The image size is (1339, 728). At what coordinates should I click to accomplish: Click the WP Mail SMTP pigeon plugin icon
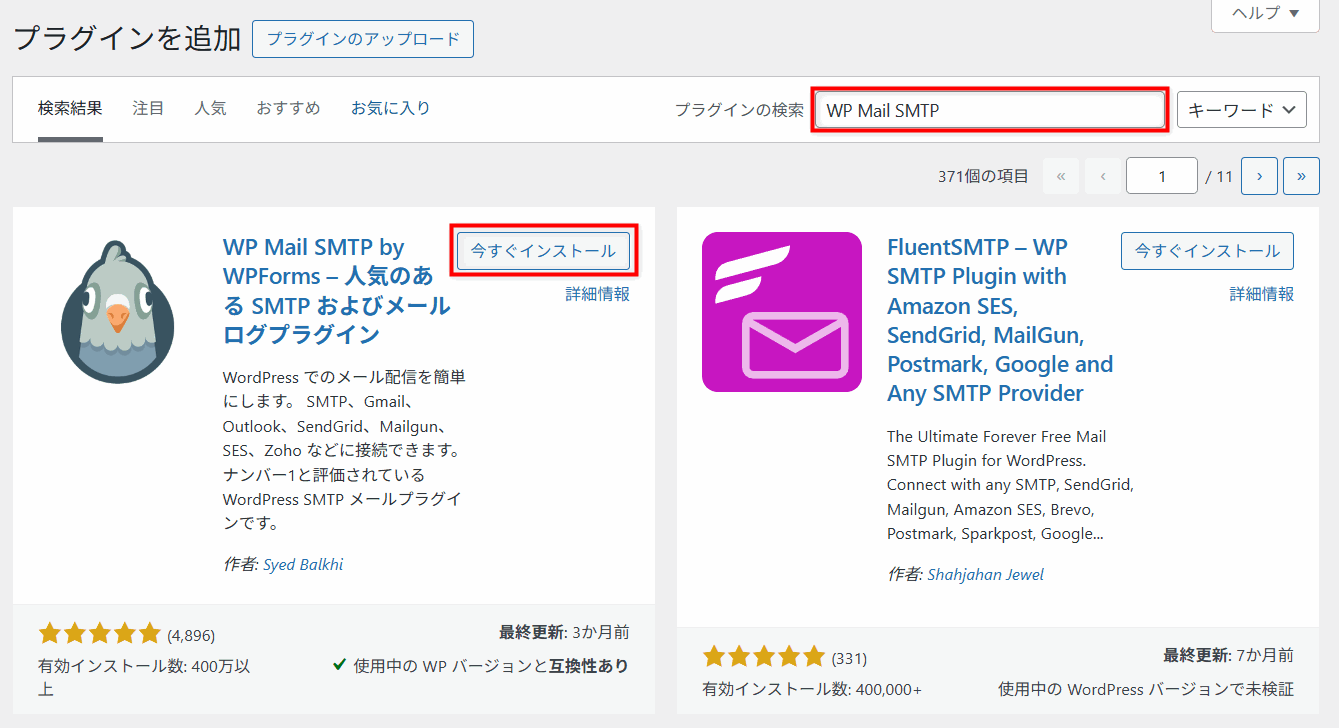[118, 311]
